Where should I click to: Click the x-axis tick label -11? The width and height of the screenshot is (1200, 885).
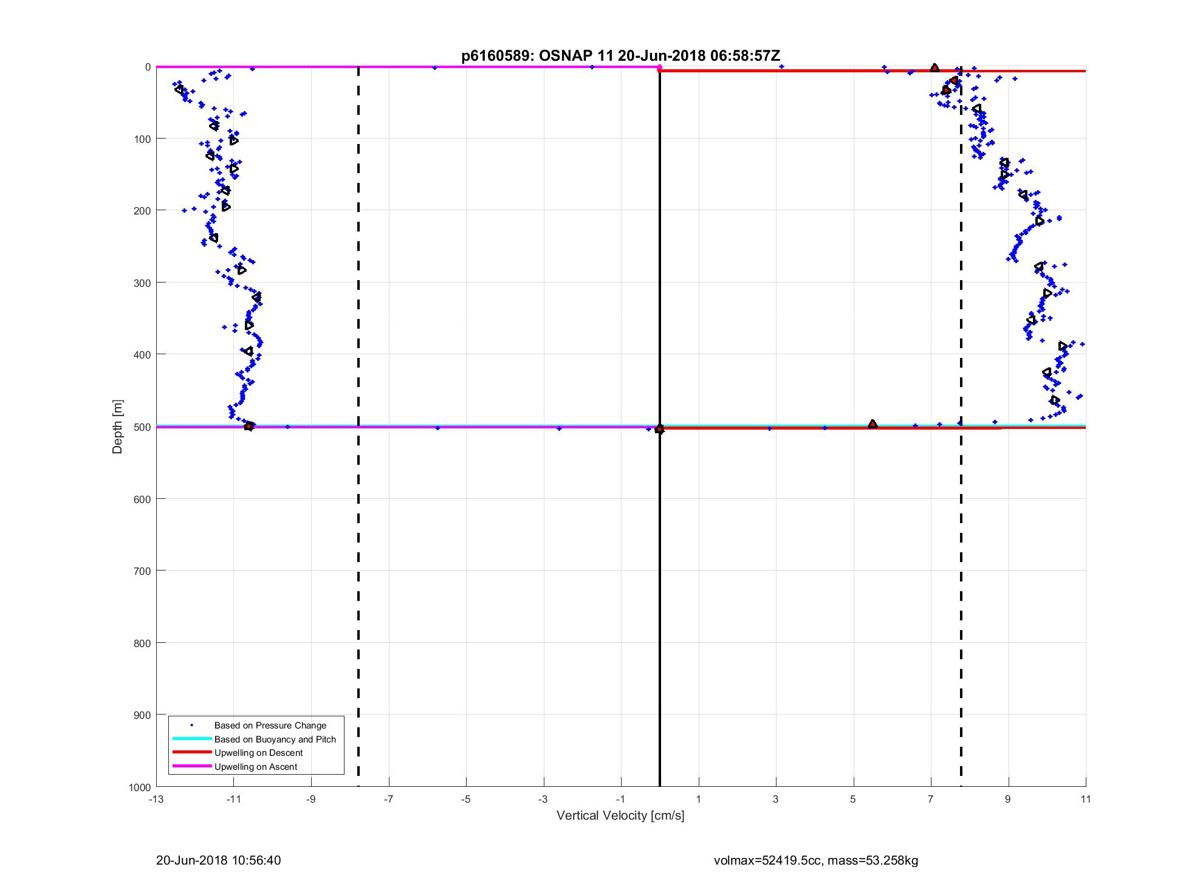coord(233,799)
